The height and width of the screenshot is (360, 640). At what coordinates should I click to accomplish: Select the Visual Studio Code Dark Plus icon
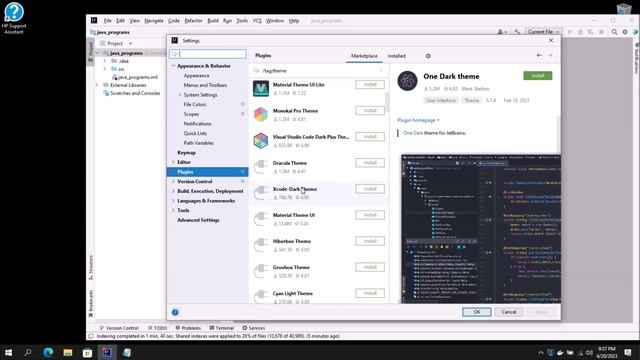pos(261,140)
